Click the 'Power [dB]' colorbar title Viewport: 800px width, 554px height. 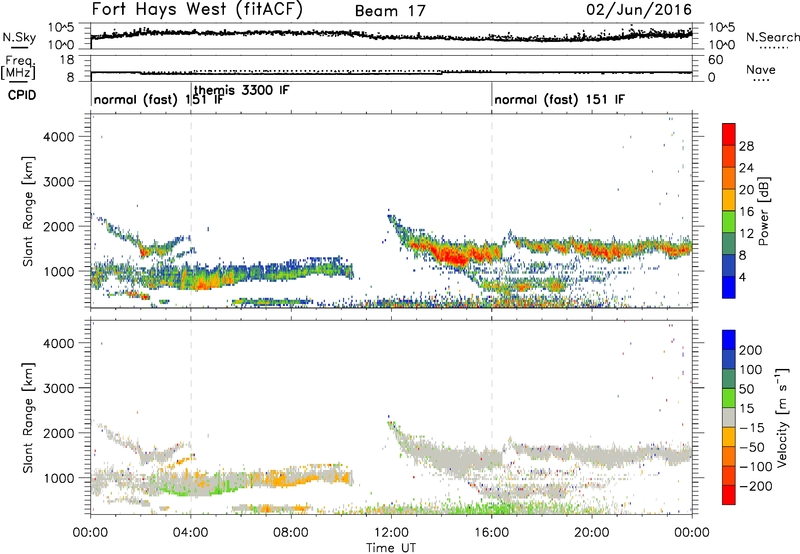point(763,211)
